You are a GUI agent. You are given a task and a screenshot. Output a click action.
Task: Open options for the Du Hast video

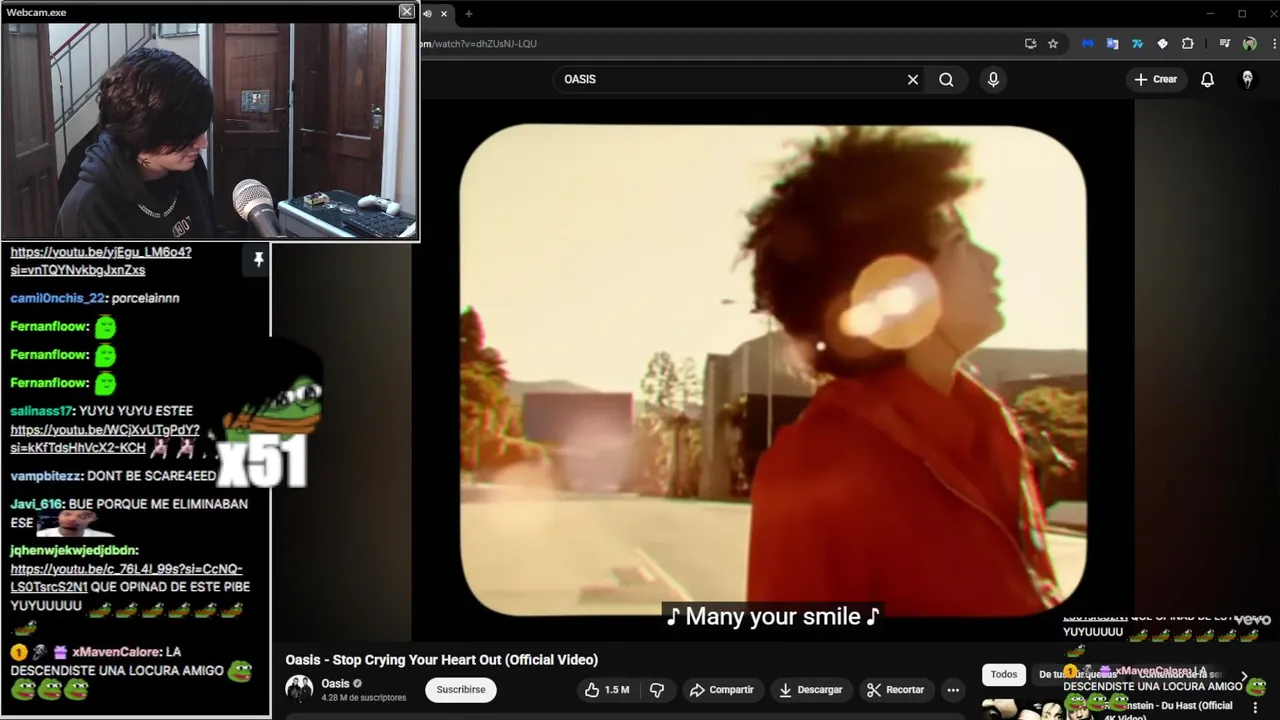(x=1256, y=708)
